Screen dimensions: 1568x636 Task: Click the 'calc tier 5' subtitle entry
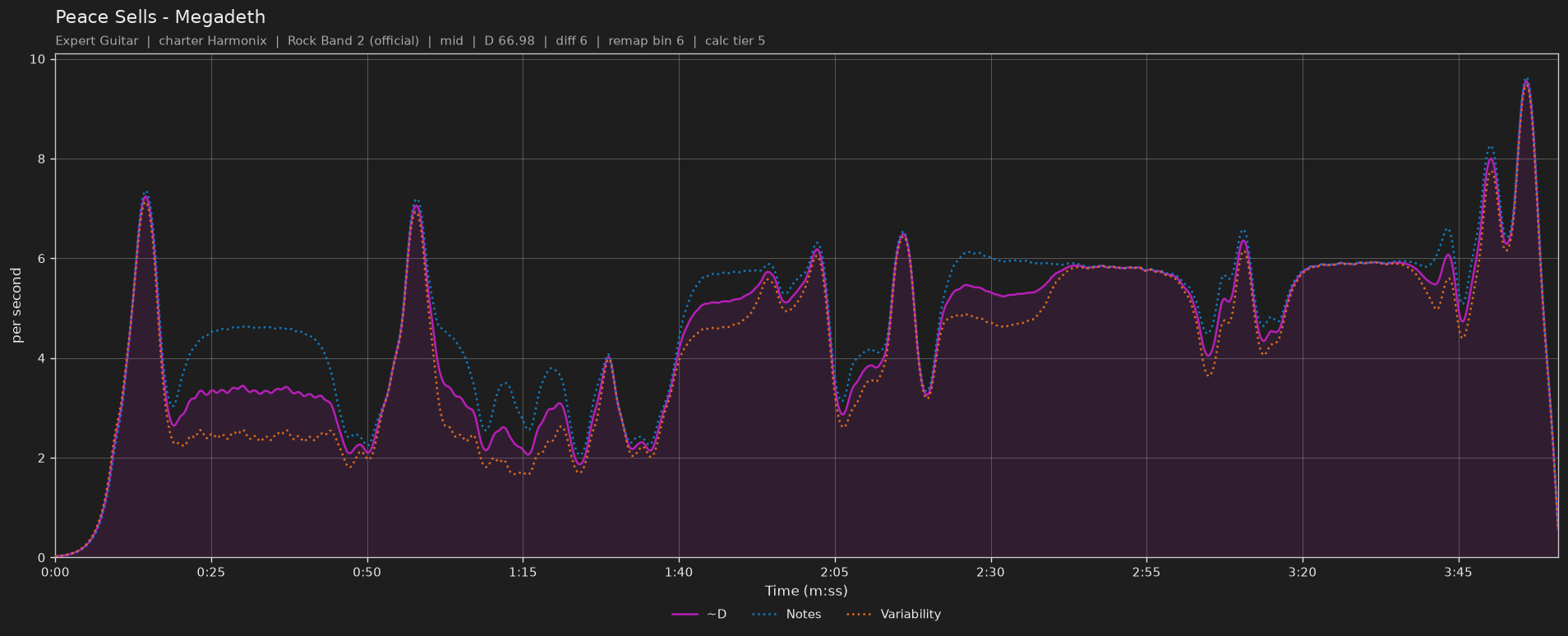[735, 41]
